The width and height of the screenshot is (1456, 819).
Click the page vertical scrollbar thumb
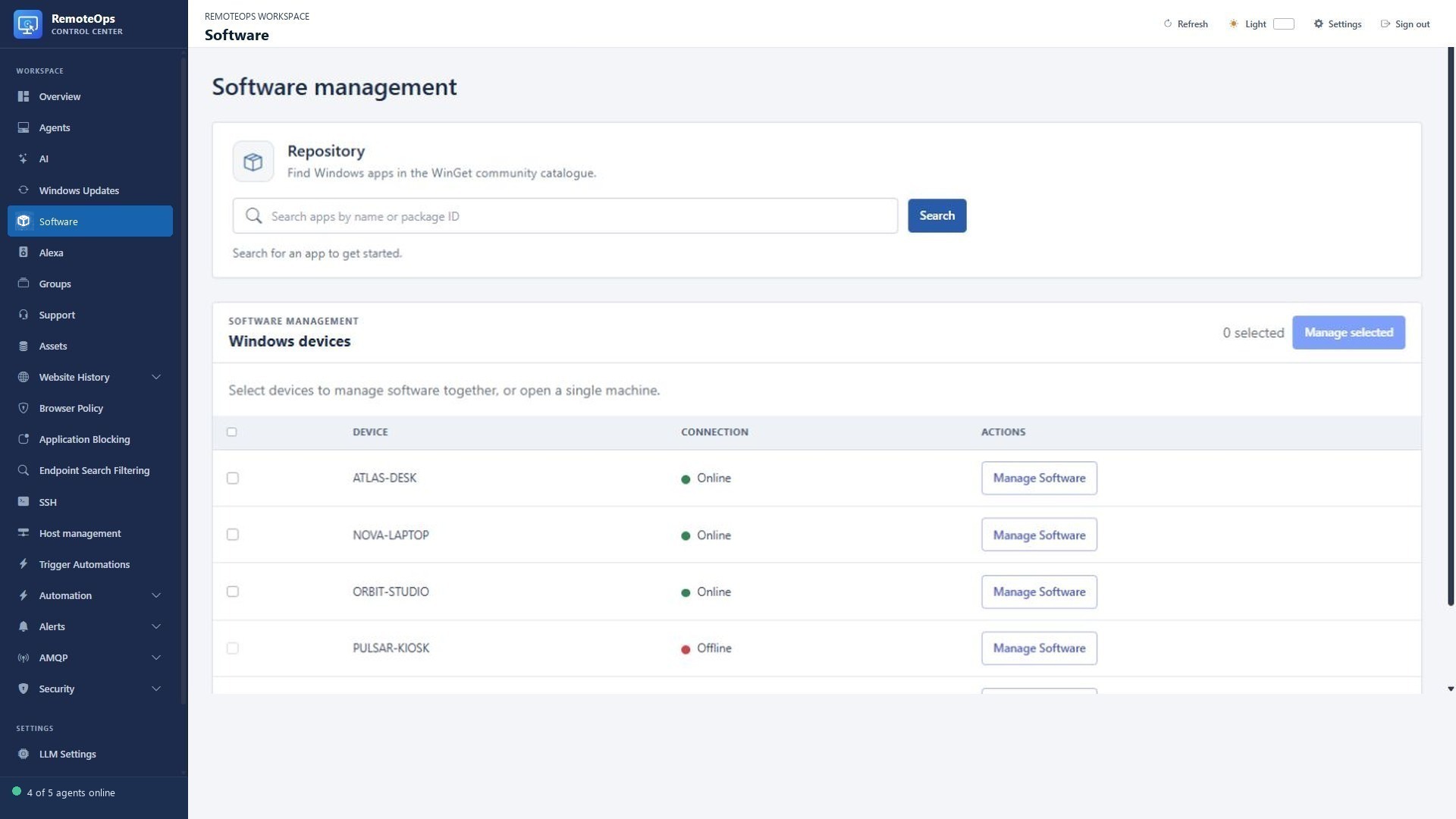(1451, 326)
